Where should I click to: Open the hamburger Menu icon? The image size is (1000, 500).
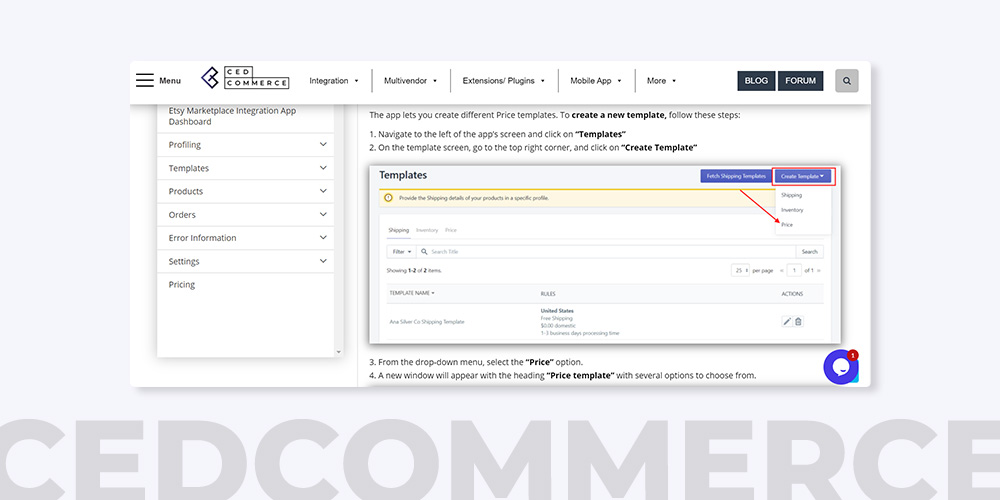click(x=145, y=80)
